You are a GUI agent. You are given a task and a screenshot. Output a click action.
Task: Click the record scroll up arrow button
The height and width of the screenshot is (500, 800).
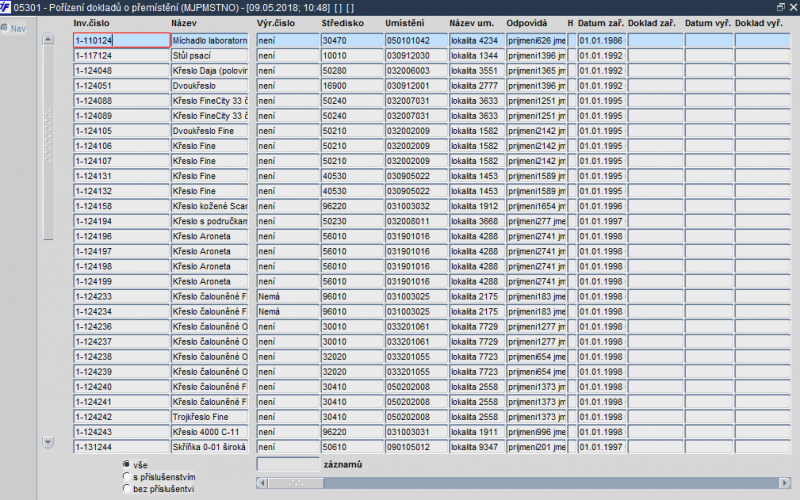tap(48, 39)
